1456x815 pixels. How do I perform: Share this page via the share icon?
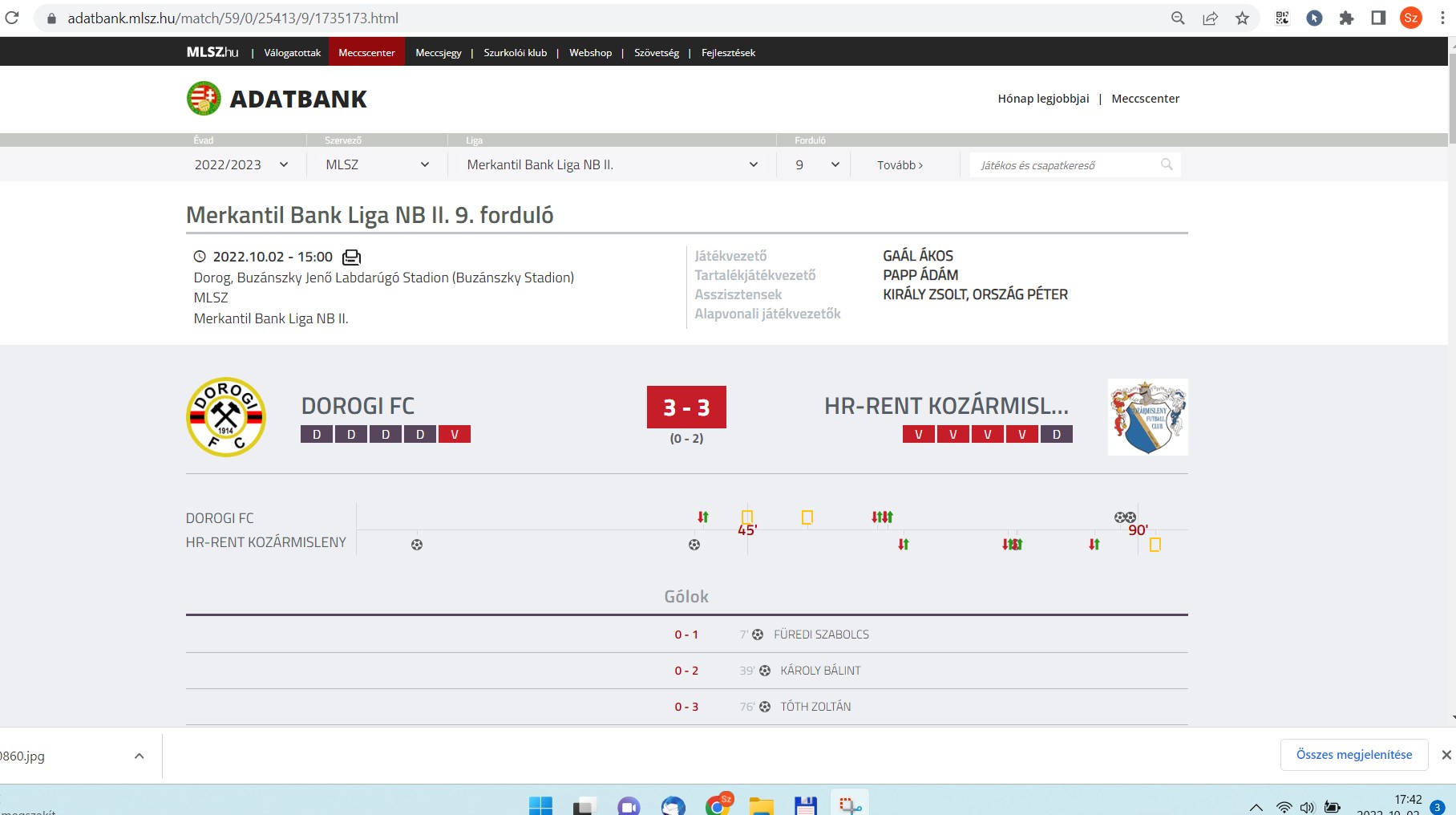click(x=1210, y=18)
